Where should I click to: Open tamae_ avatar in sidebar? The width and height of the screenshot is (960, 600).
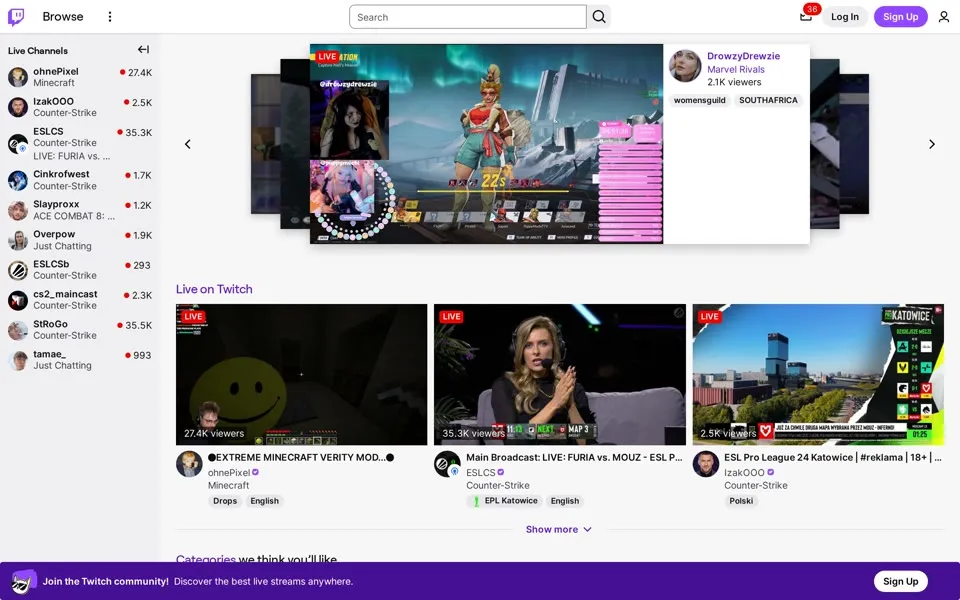(18, 360)
